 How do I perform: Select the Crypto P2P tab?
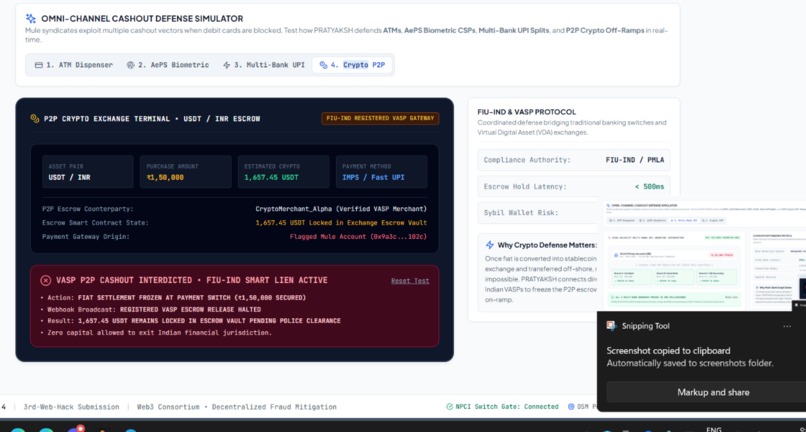(x=352, y=65)
